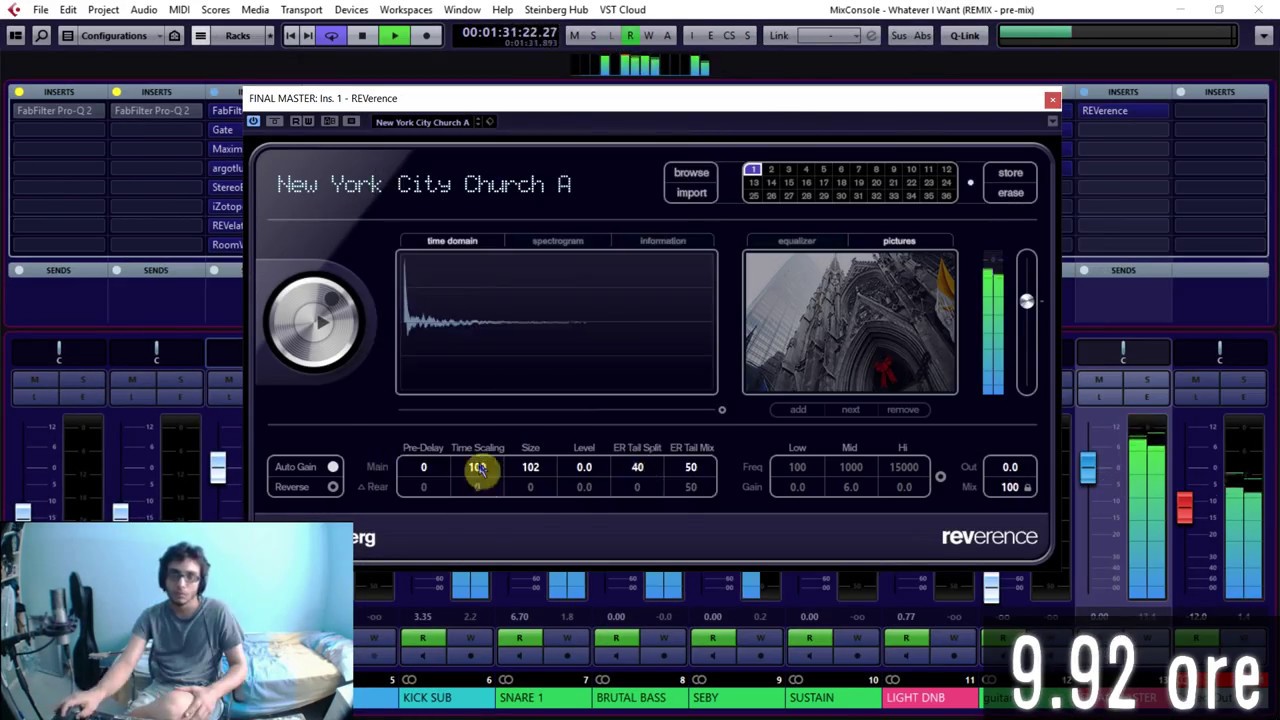
Task: Click the REVerence large play button
Action: click(313, 322)
